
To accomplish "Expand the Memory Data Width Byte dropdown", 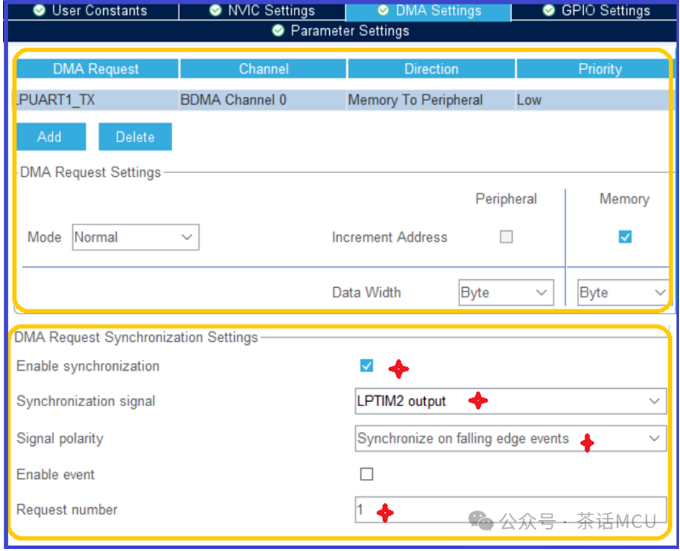I will coord(623,292).
